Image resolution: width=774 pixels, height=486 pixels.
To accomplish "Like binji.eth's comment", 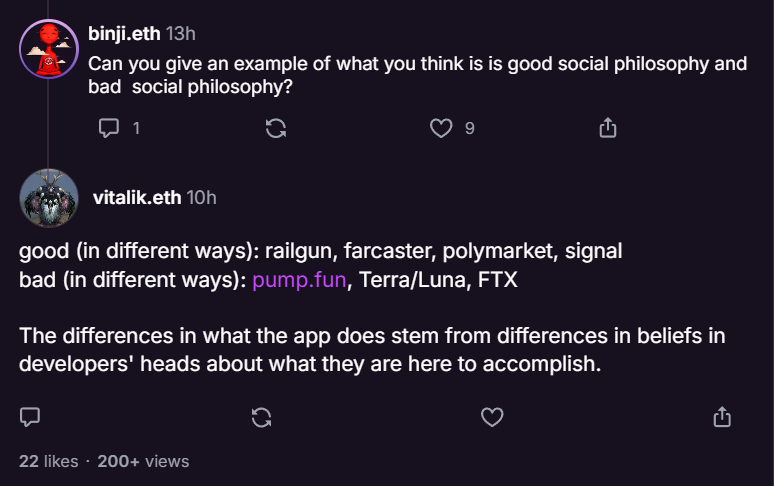I will [441, 128].
